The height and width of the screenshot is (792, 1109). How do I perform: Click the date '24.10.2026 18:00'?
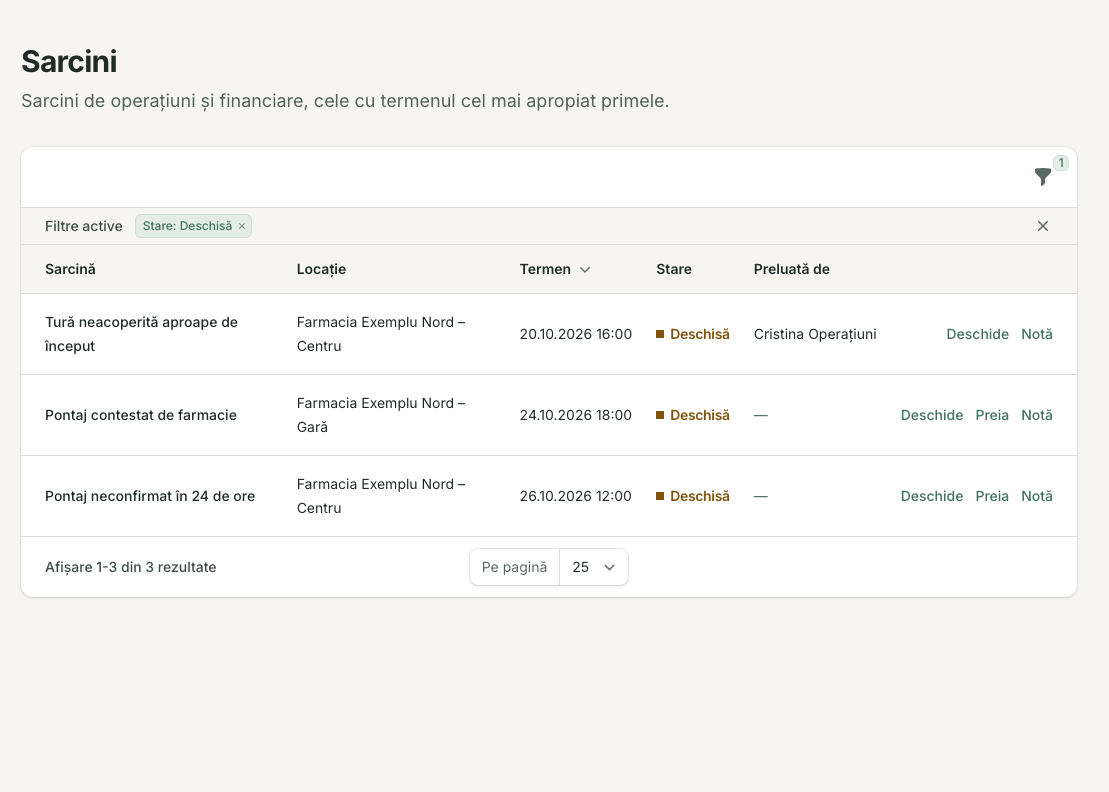[576, 415]
